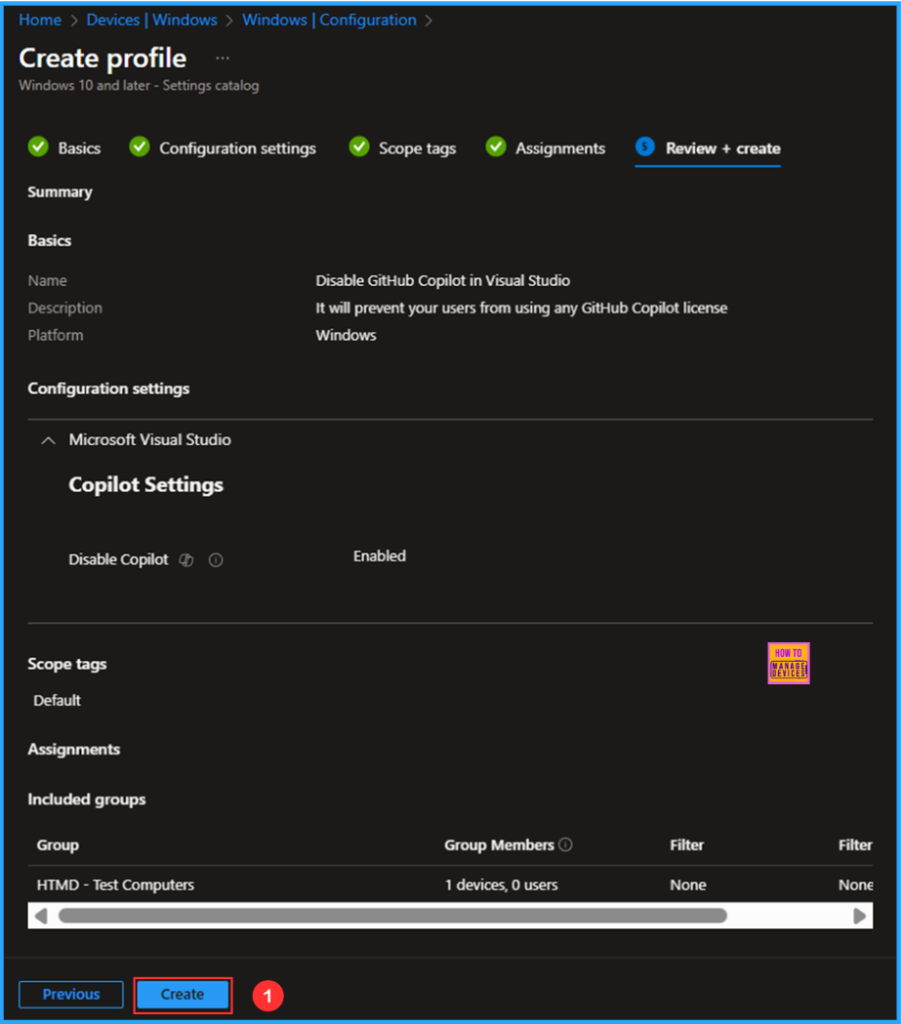901x1024 pixels.
Task: Click the Home breadcrumb link
Action: (40, 20)
